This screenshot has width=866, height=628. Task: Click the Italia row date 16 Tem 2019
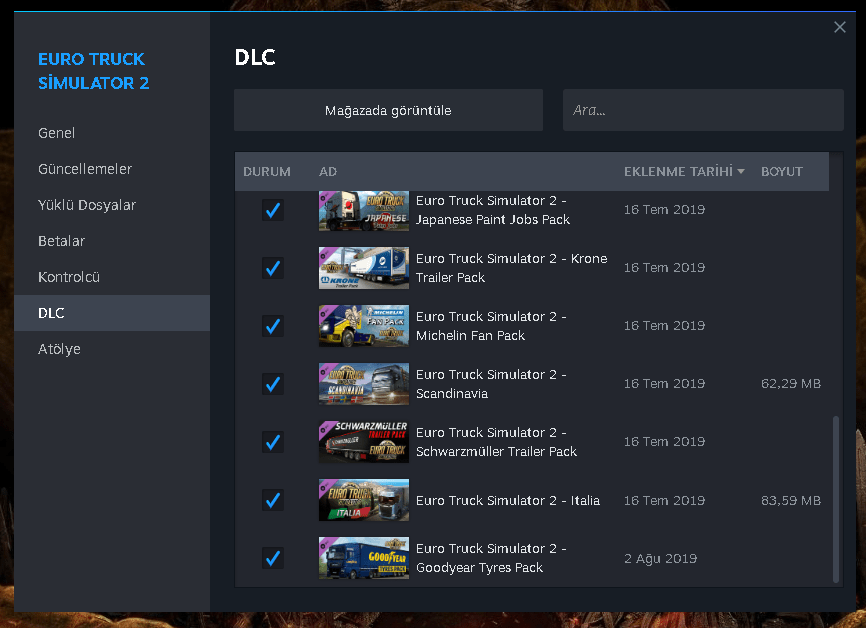664,500
